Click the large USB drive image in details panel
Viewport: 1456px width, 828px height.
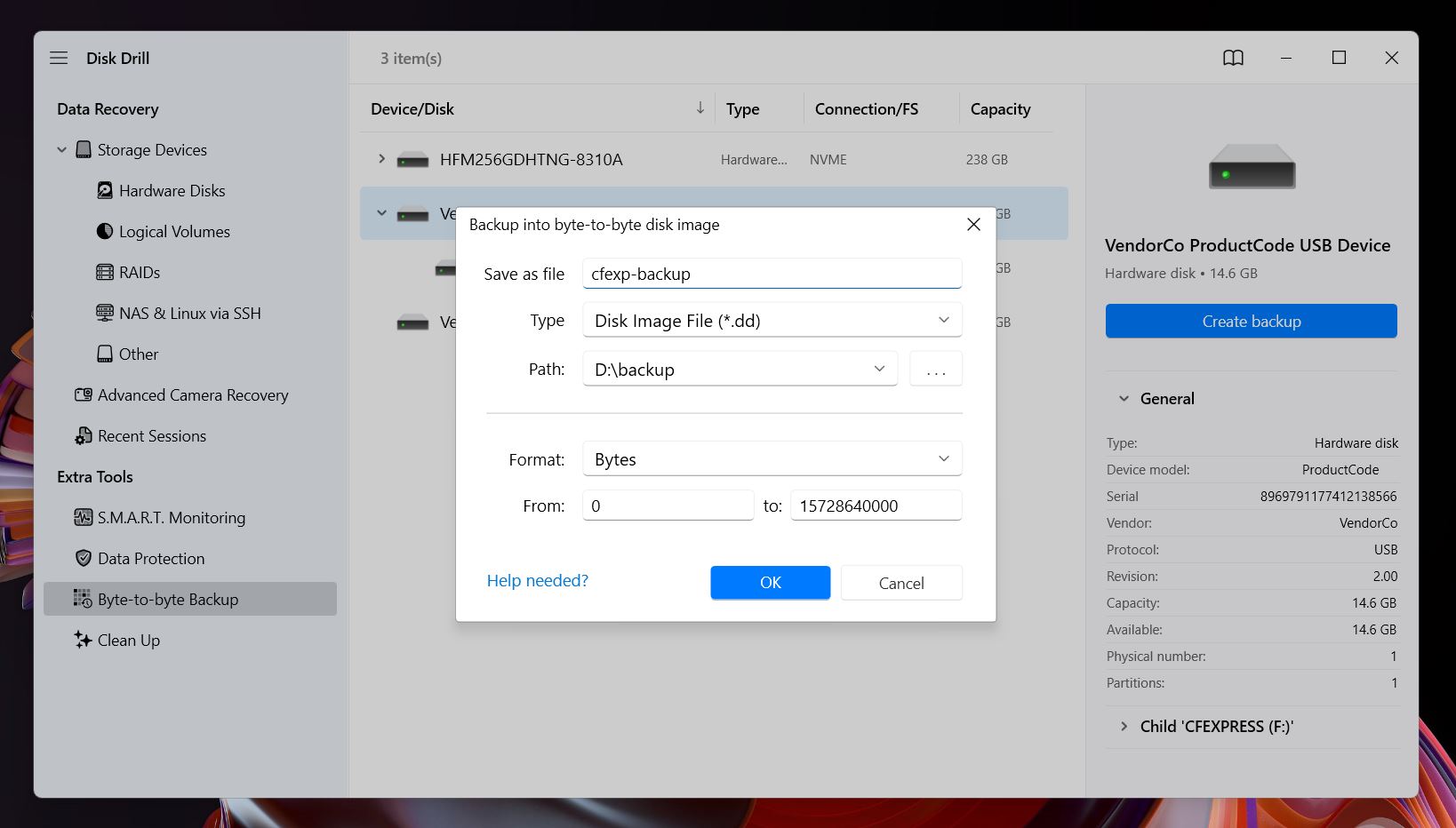coord(1252,166)
